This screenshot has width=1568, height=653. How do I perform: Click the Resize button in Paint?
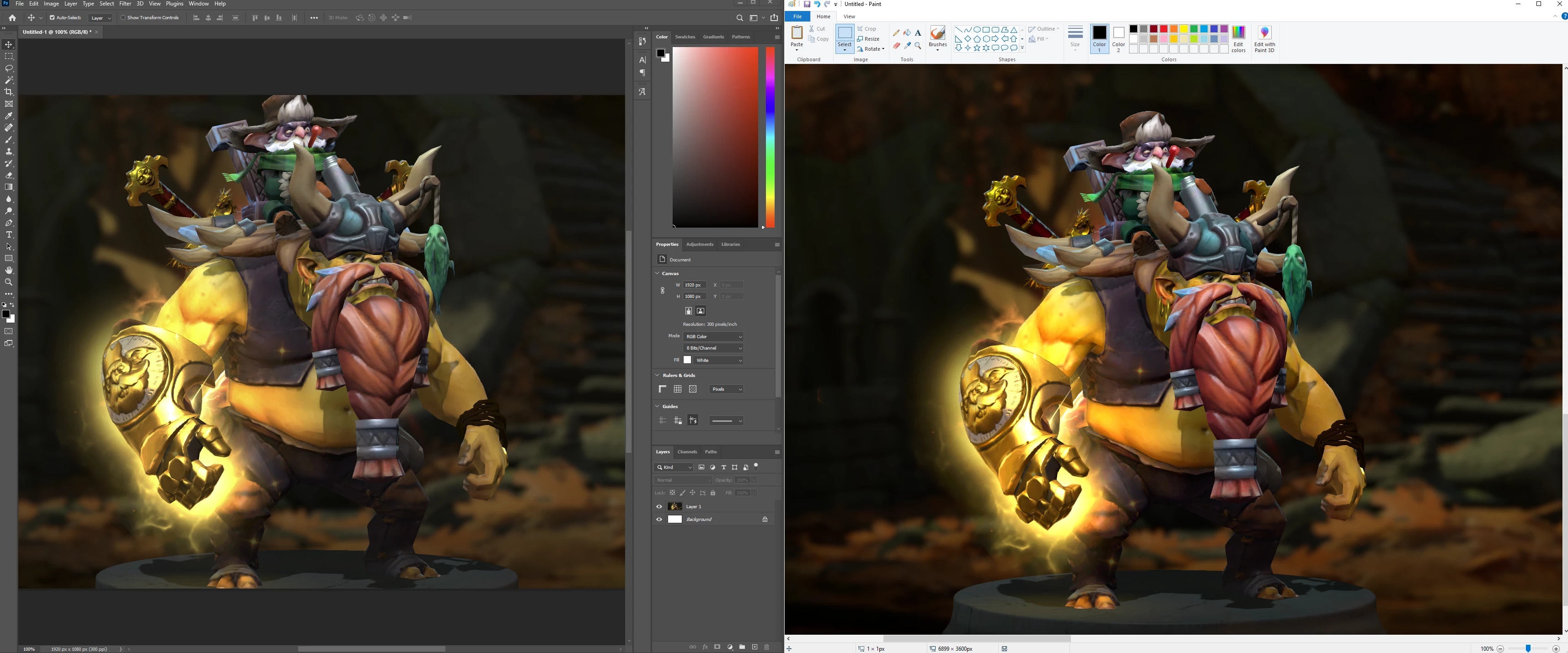(x=869, y=39)
